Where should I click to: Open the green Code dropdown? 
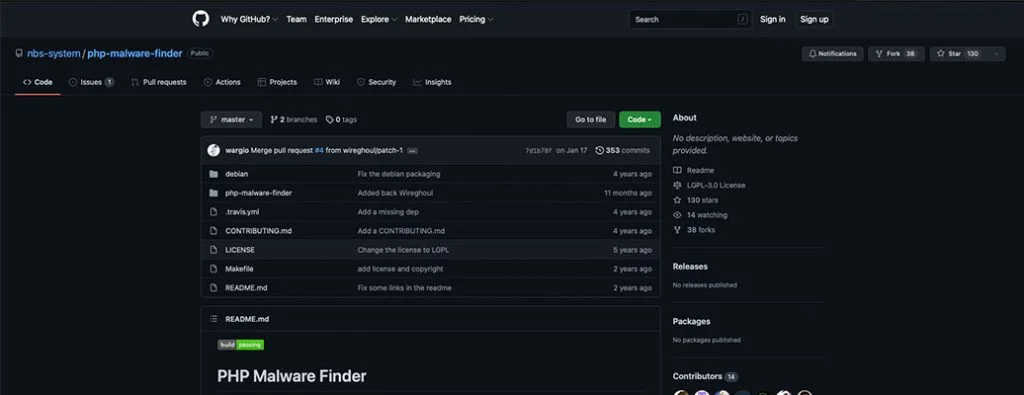tap(639, 119)
